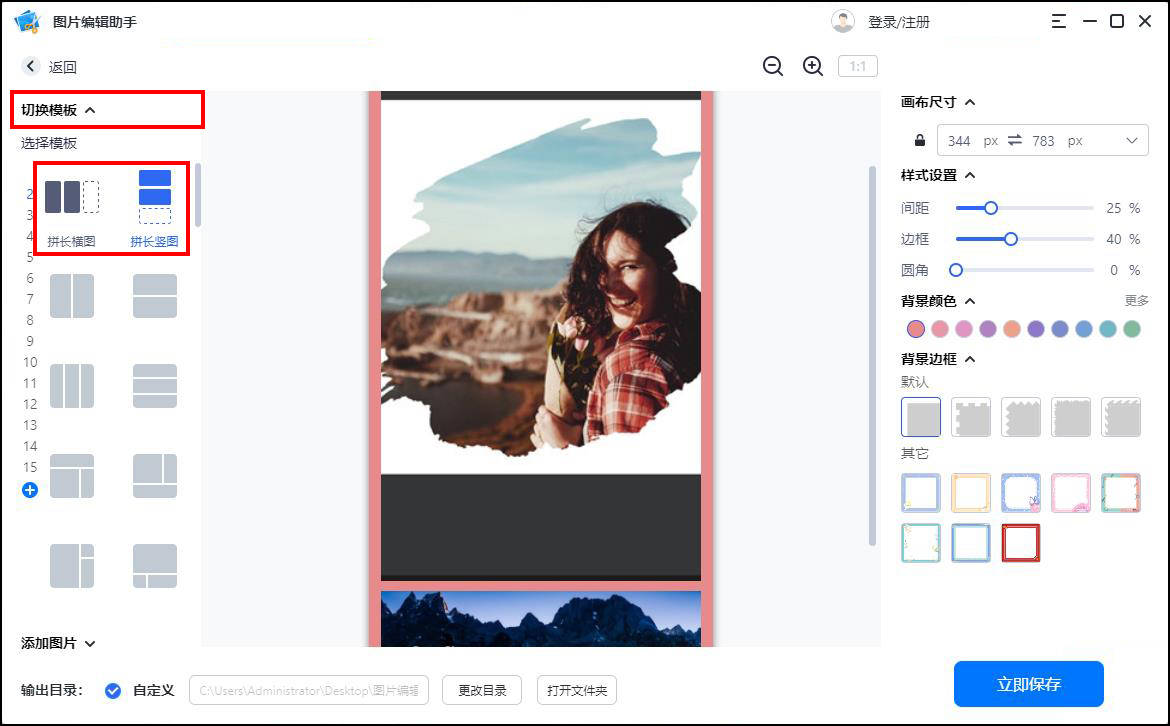The width and height of the screenshot is (1170, 726).
Task: Click the zoom out magnifier icon
Action: point(772,66)
